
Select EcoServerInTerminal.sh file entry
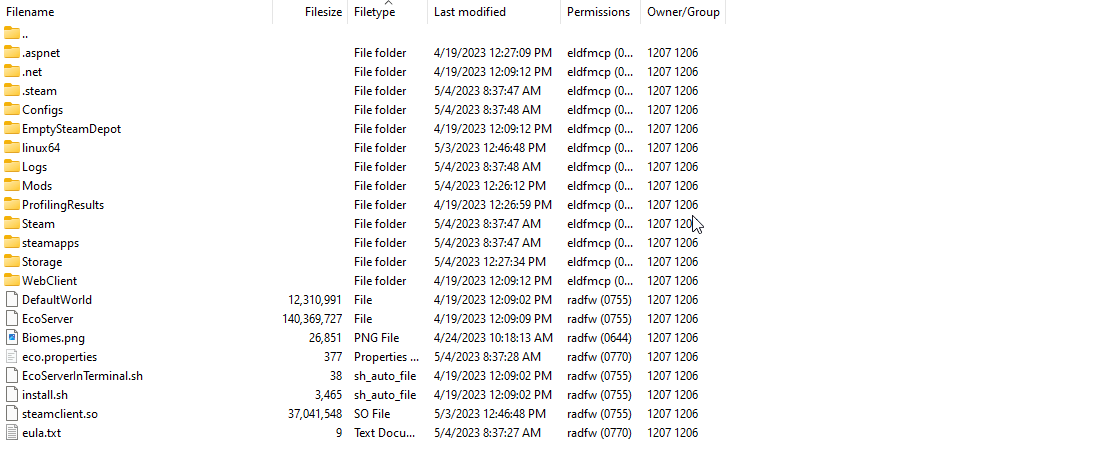[362, 376]
